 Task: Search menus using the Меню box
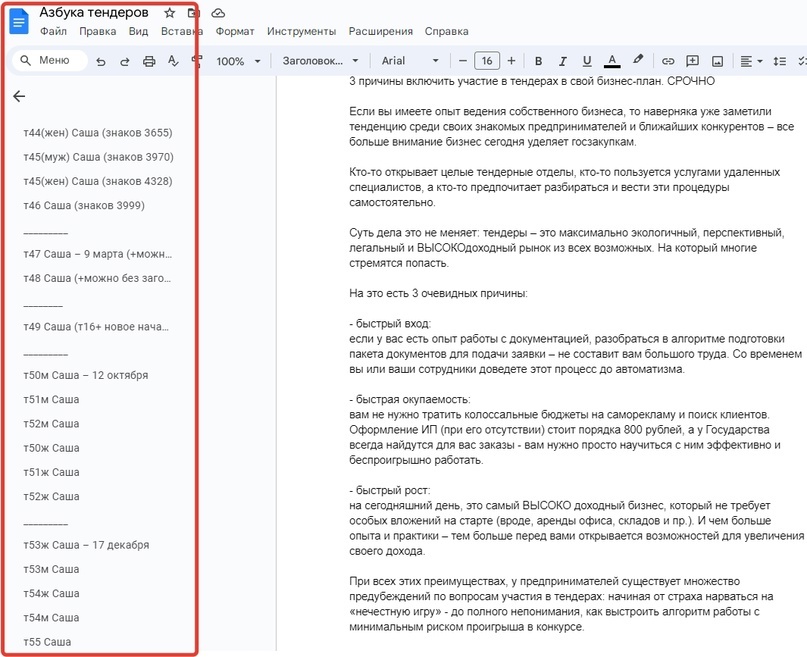[49, 61]
